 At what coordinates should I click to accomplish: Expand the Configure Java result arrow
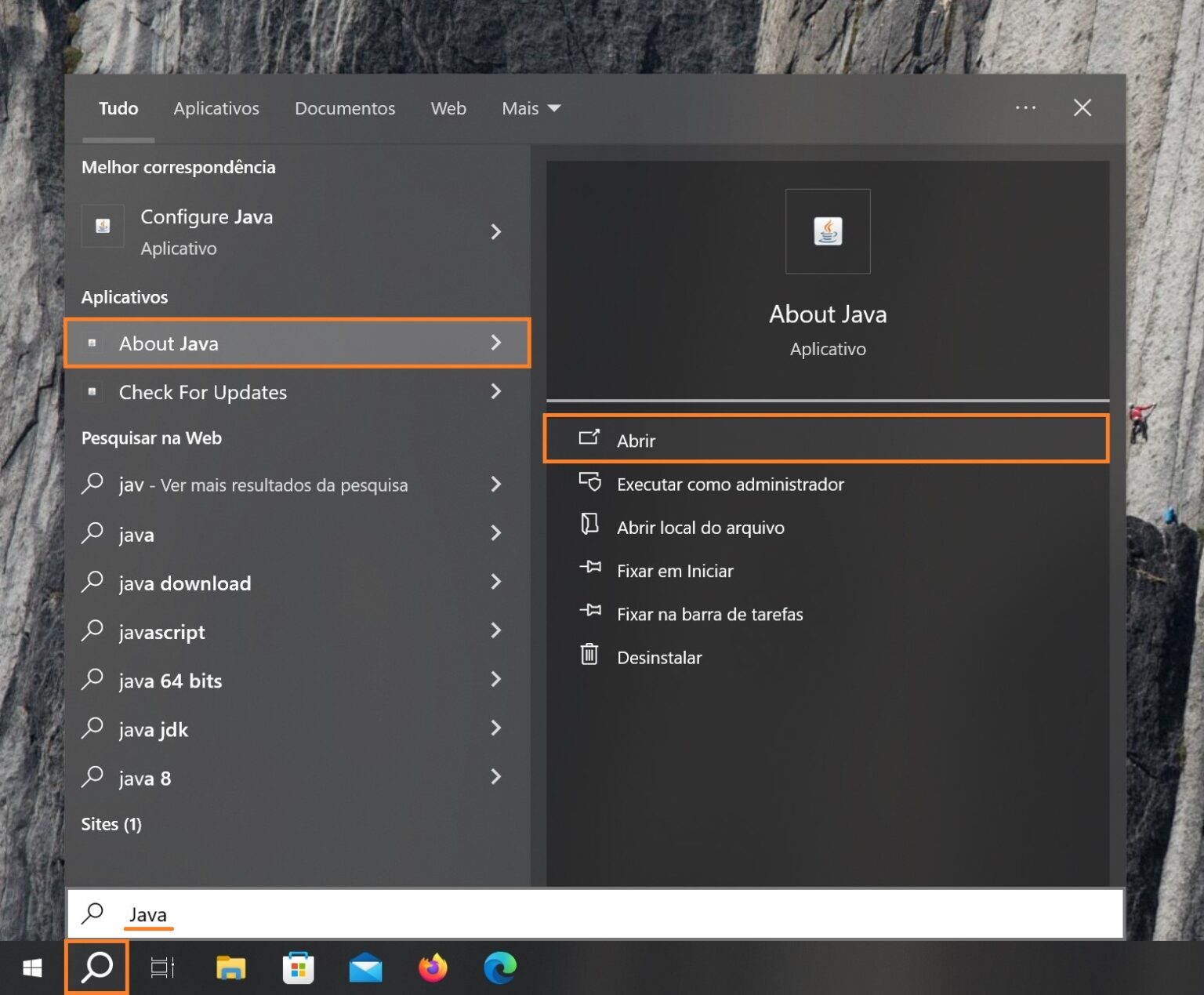[x=495, y=232]
